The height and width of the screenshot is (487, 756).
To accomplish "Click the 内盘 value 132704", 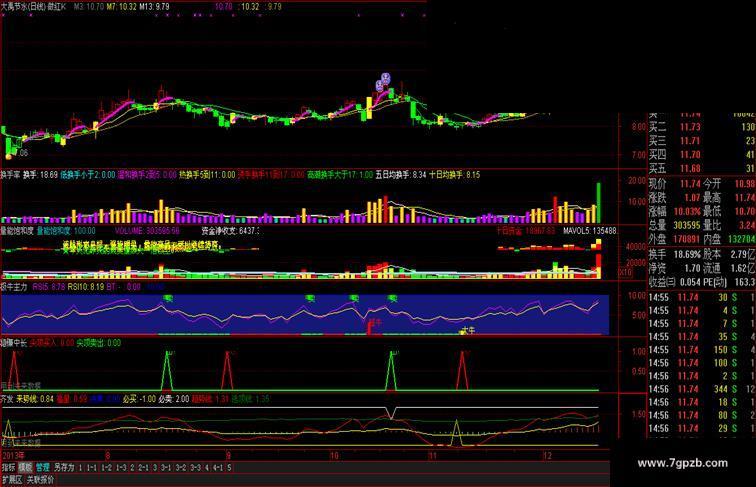I will (742, 239).
